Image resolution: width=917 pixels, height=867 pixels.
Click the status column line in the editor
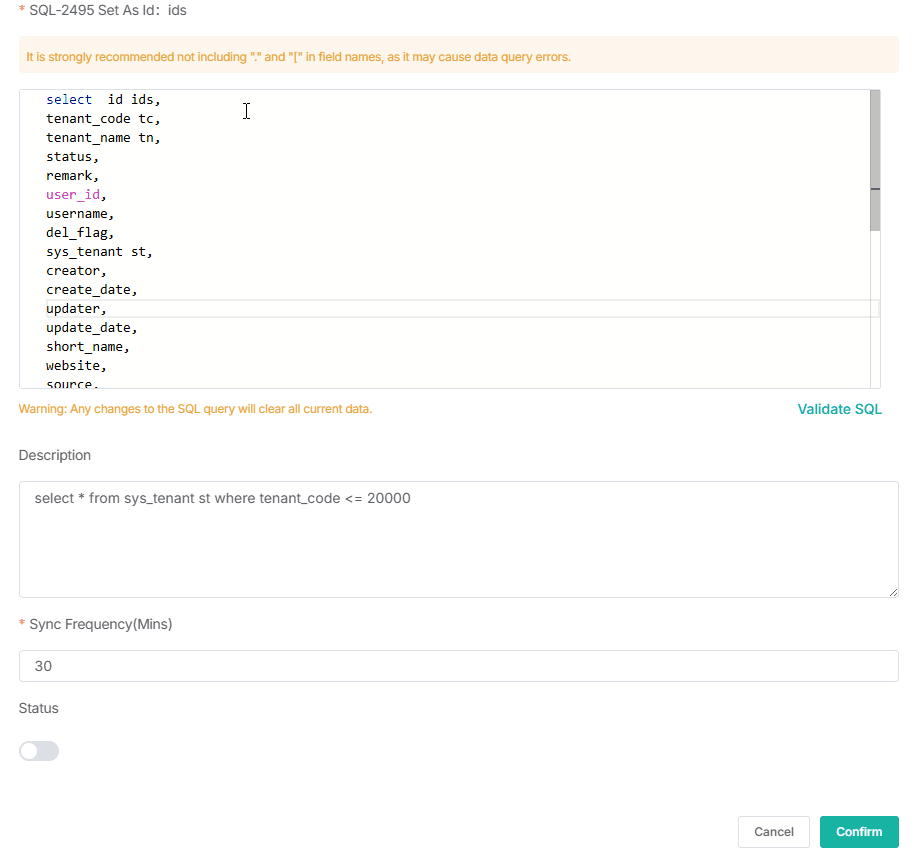[69, 156]
